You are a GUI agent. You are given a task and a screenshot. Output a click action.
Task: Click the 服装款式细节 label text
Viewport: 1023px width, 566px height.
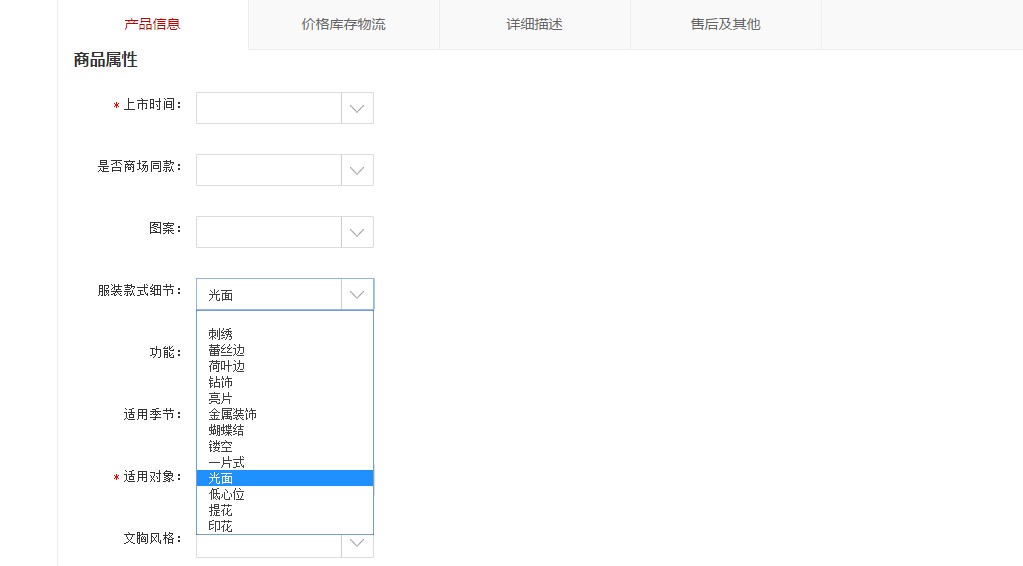[139, 291]
